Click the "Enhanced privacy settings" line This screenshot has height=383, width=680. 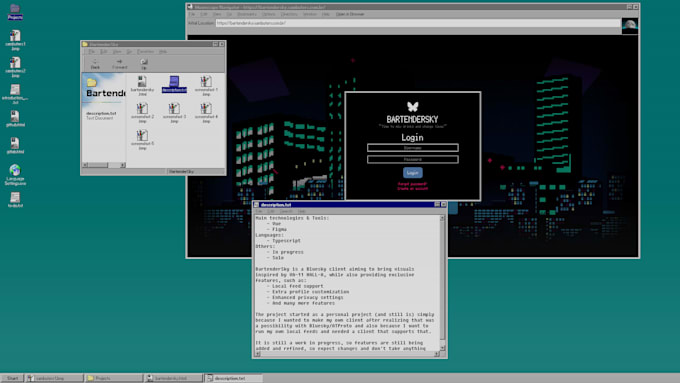(307, 298)
